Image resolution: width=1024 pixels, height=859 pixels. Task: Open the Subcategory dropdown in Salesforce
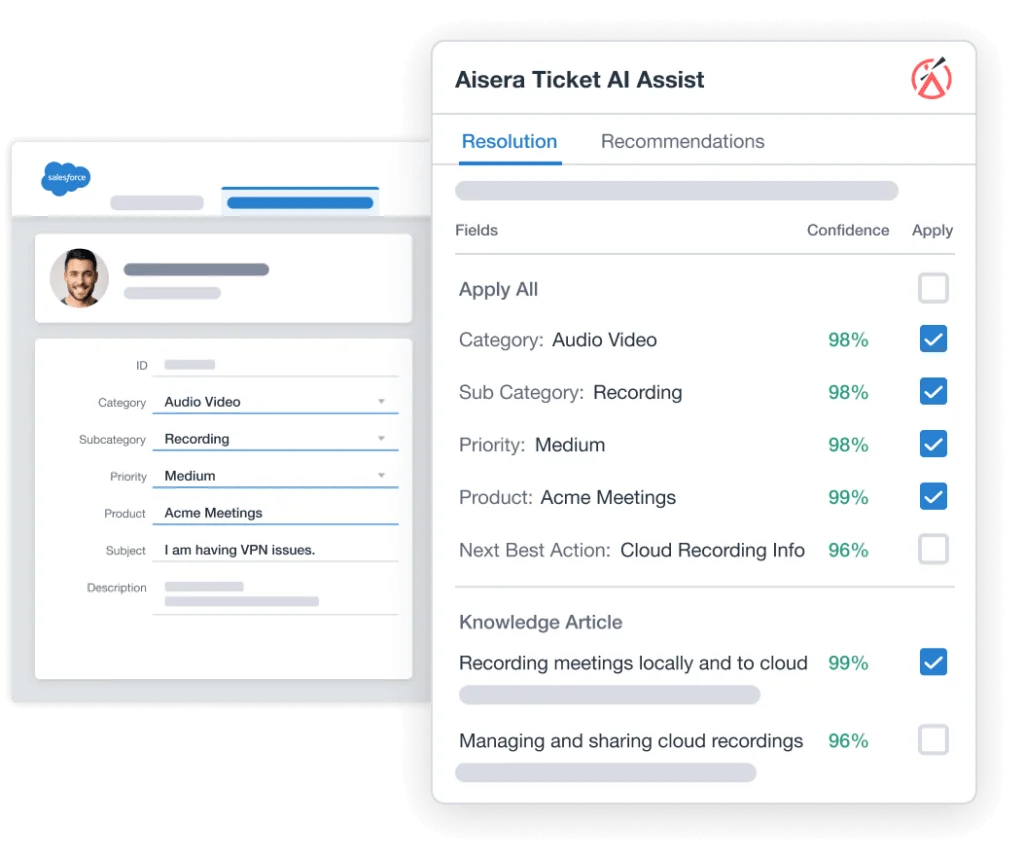coord(275,439)
